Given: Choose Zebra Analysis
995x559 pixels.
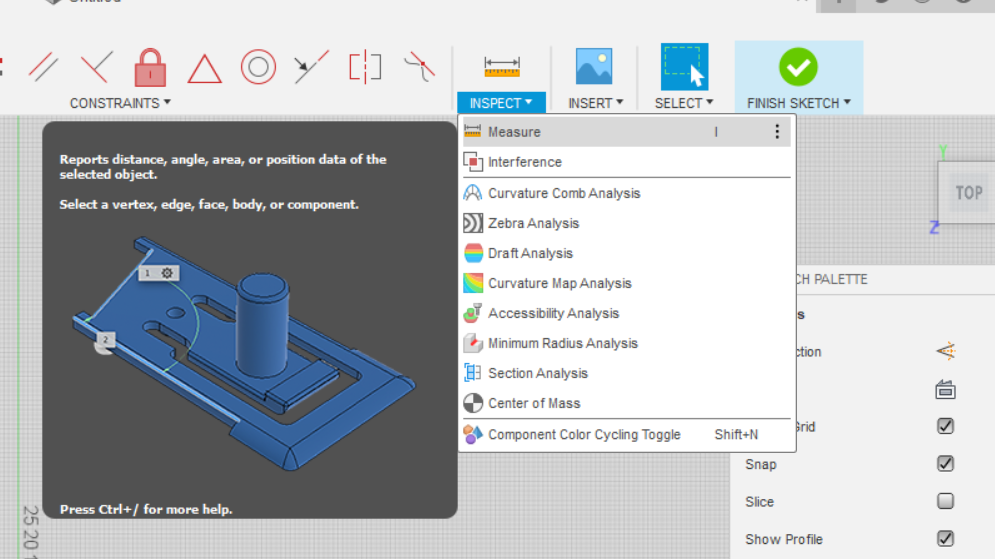Looking at the screenshot, I should pyautogui.click(x=626, y=223).
